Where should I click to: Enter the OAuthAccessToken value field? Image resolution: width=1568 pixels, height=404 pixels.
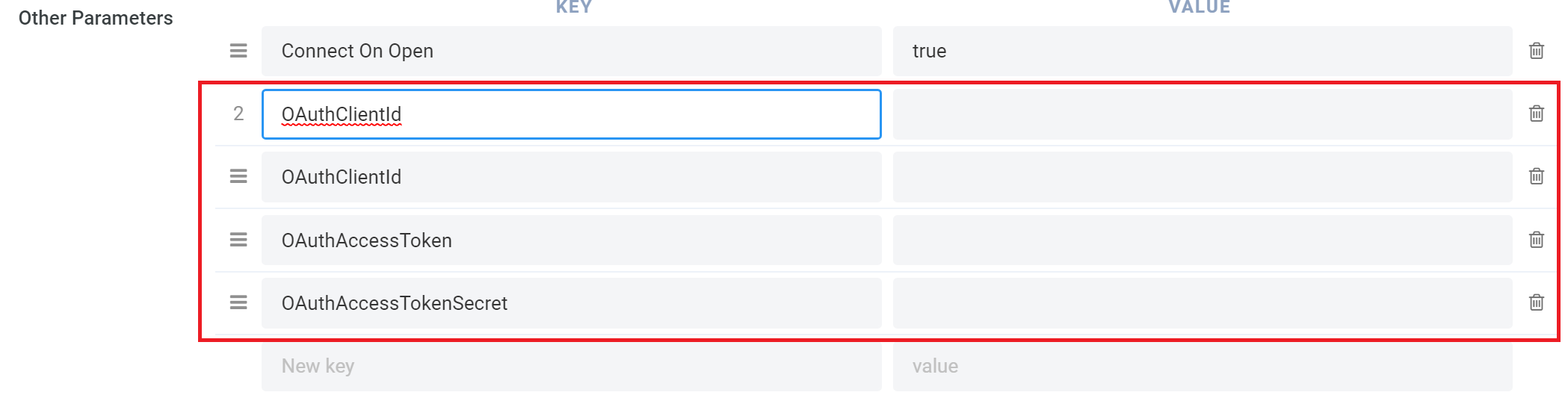click(1202, 240)
